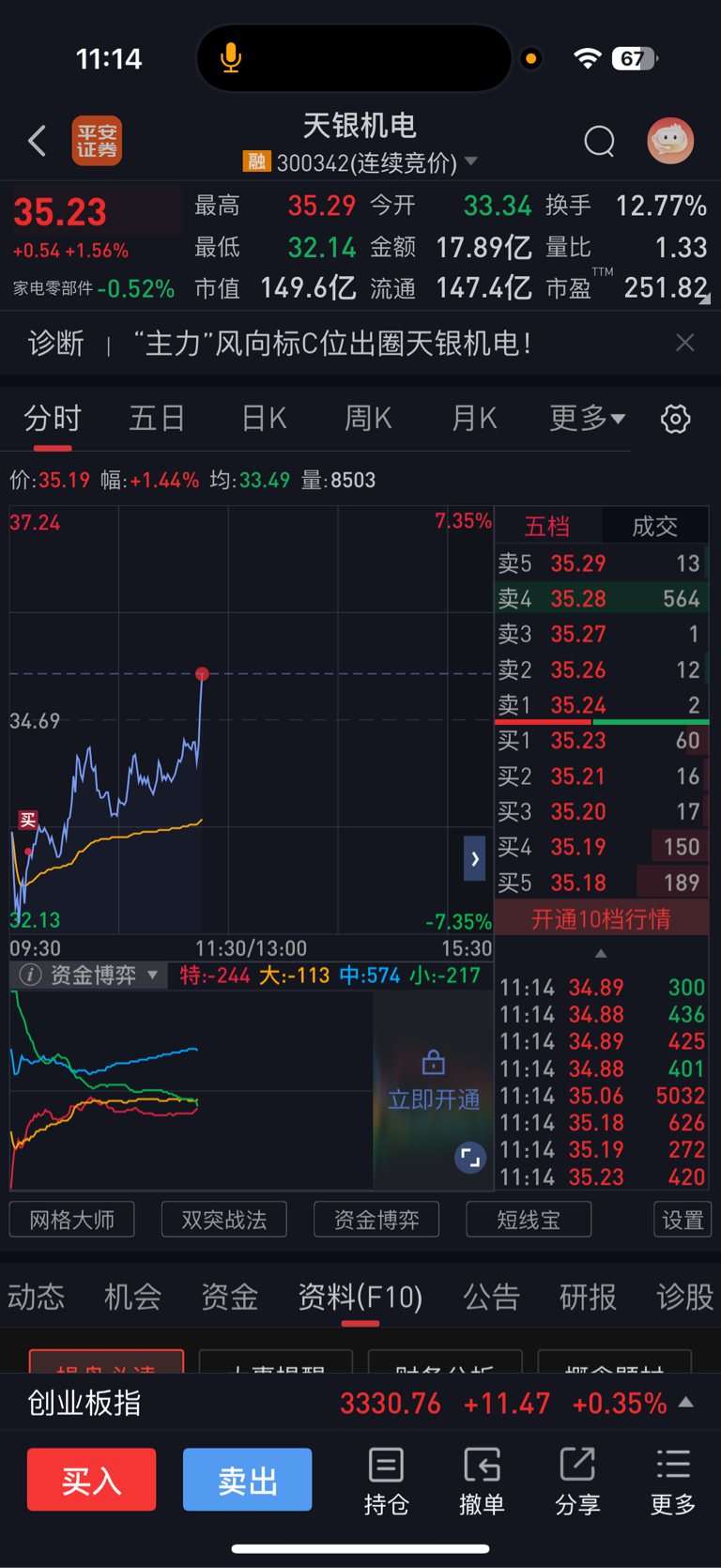Tap the 11:14 clock in status bar
721x1568 pixels.
pos(109,59)
